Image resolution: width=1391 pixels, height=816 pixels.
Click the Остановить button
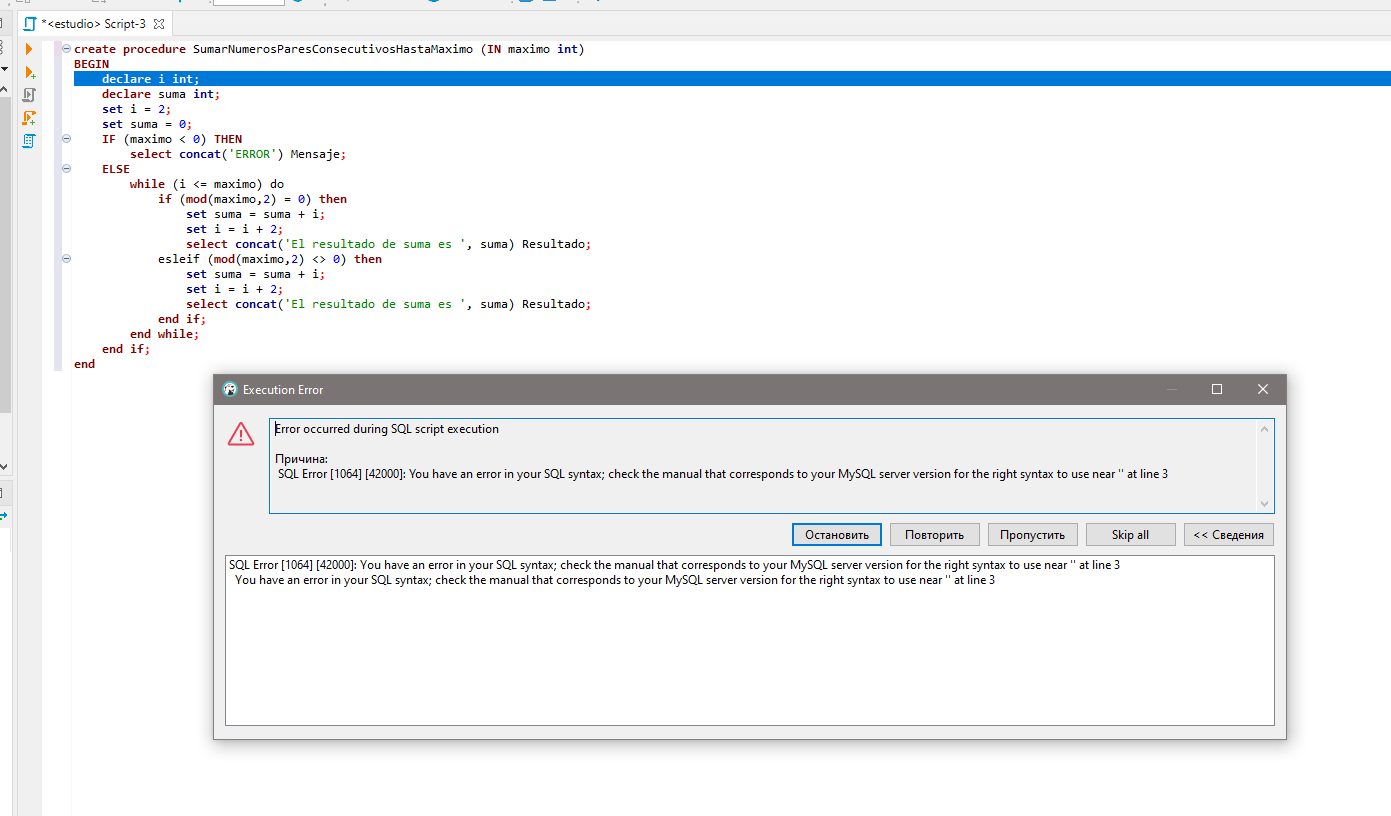point(837,535)
